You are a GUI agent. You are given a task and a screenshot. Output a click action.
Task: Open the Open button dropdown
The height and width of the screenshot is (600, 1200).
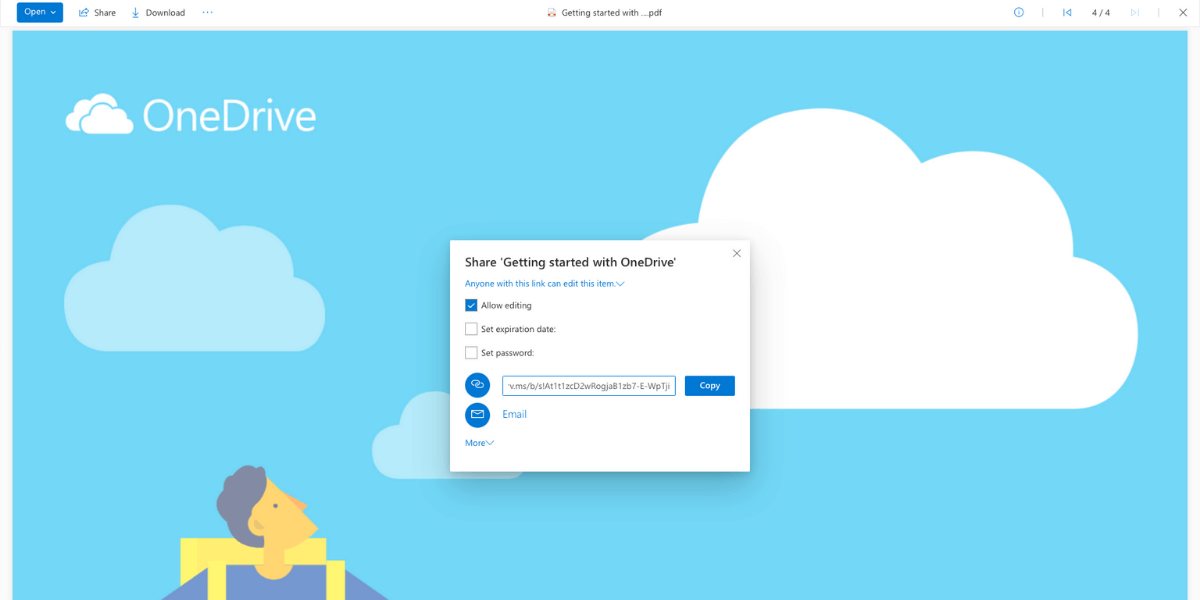tap(40, 12)
